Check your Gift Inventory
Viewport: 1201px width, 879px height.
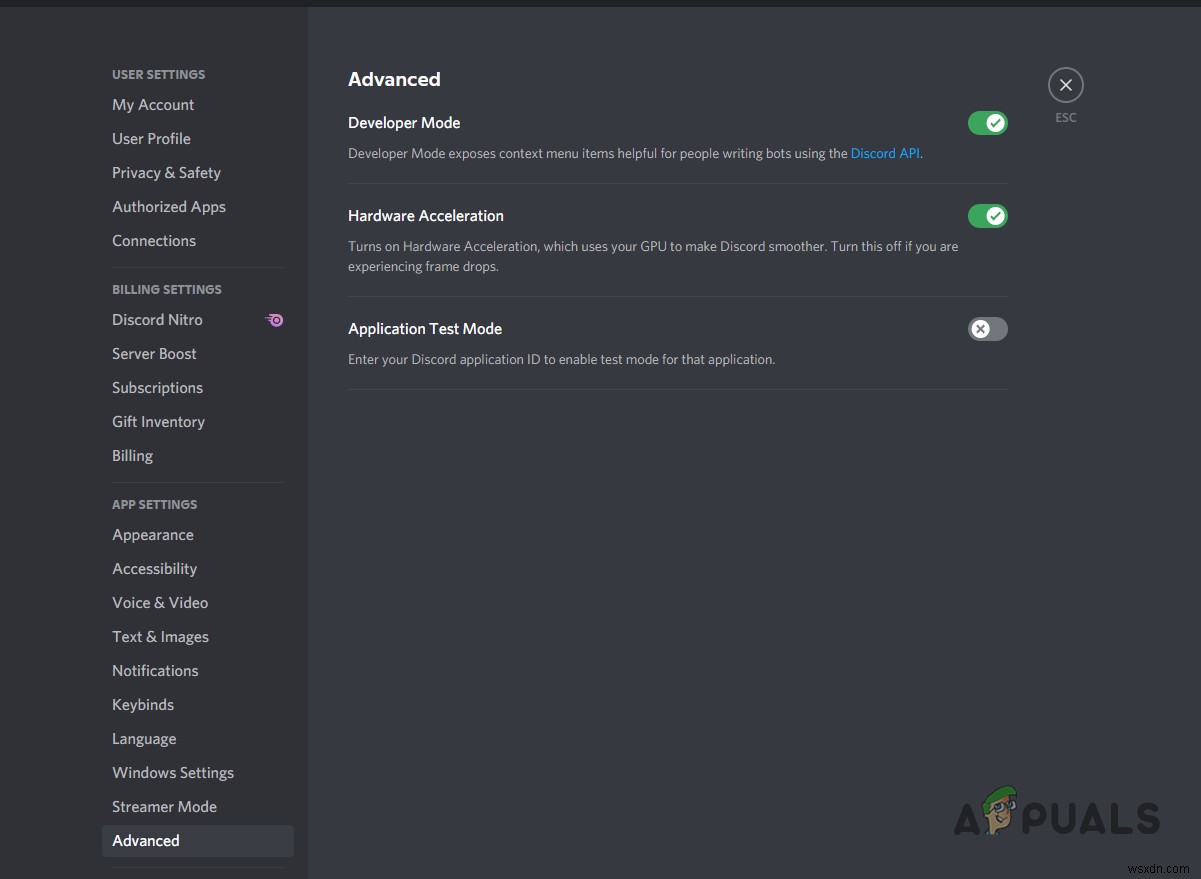click(158, 421)
